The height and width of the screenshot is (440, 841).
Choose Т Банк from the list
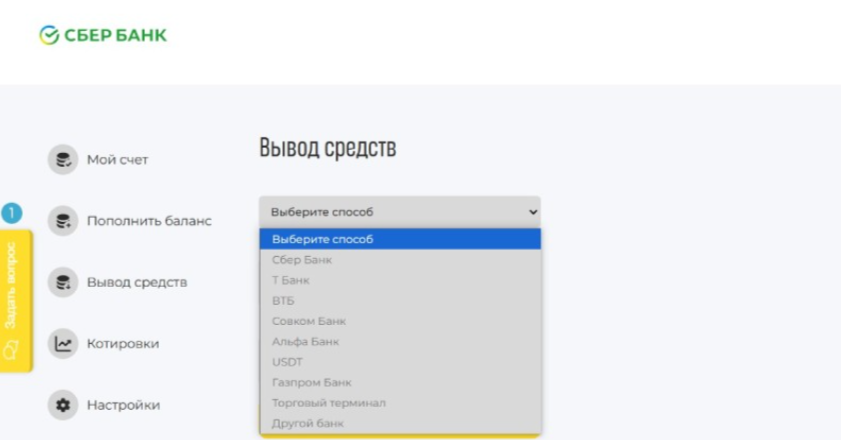click(x=400, y=280)
